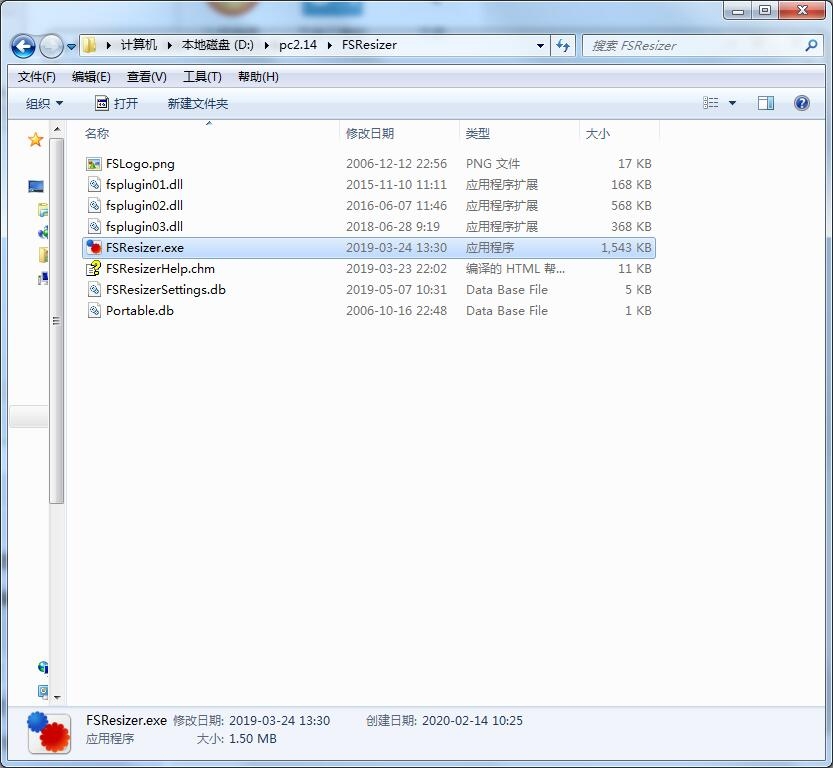833x768 pixels.
Task: Select 计算机 in the address breadcrumb
Action: click(x=139, y=45)
